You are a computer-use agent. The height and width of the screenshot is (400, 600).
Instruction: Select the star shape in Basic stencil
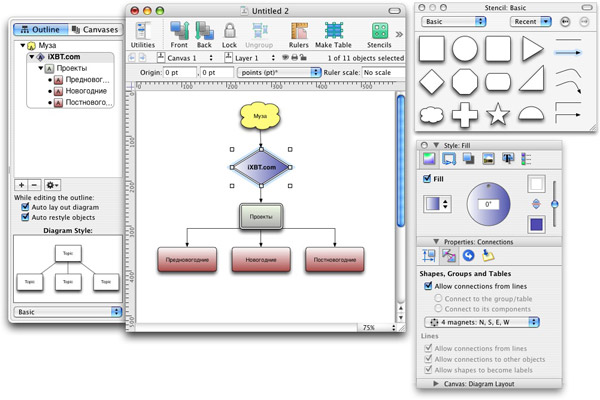[x=497, y=114]
